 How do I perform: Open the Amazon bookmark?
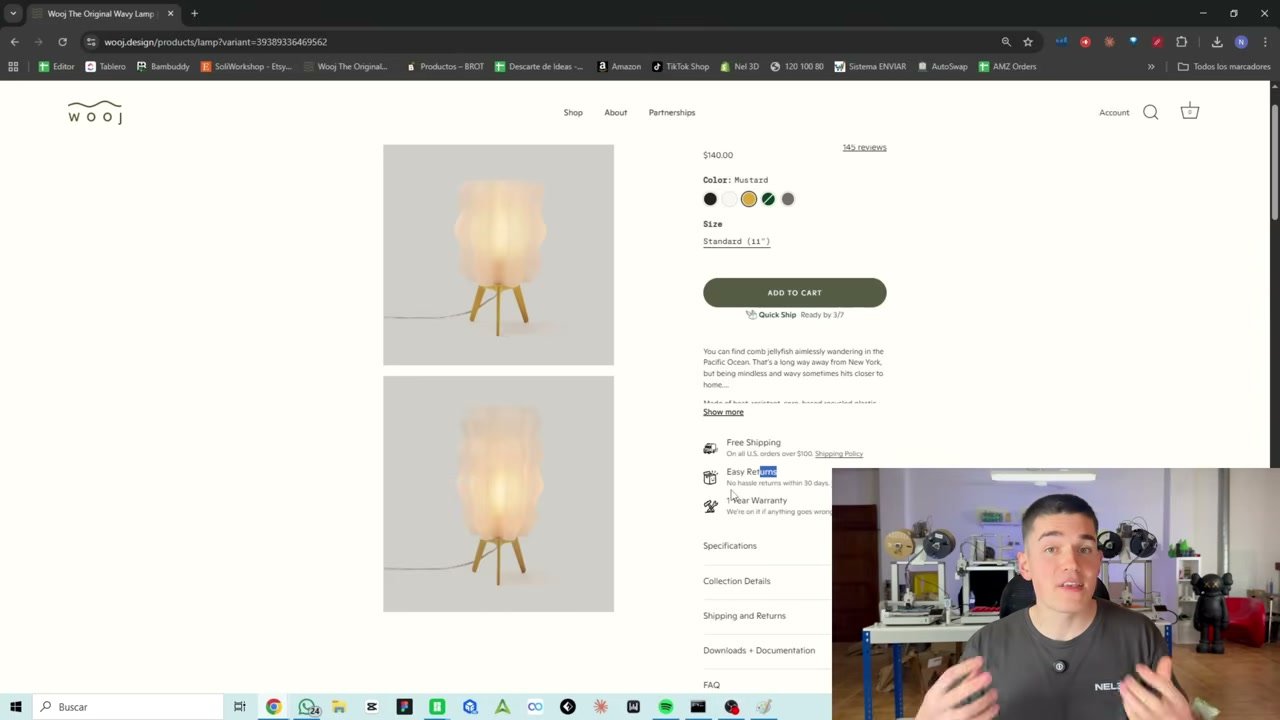click(x=618, y=67)
